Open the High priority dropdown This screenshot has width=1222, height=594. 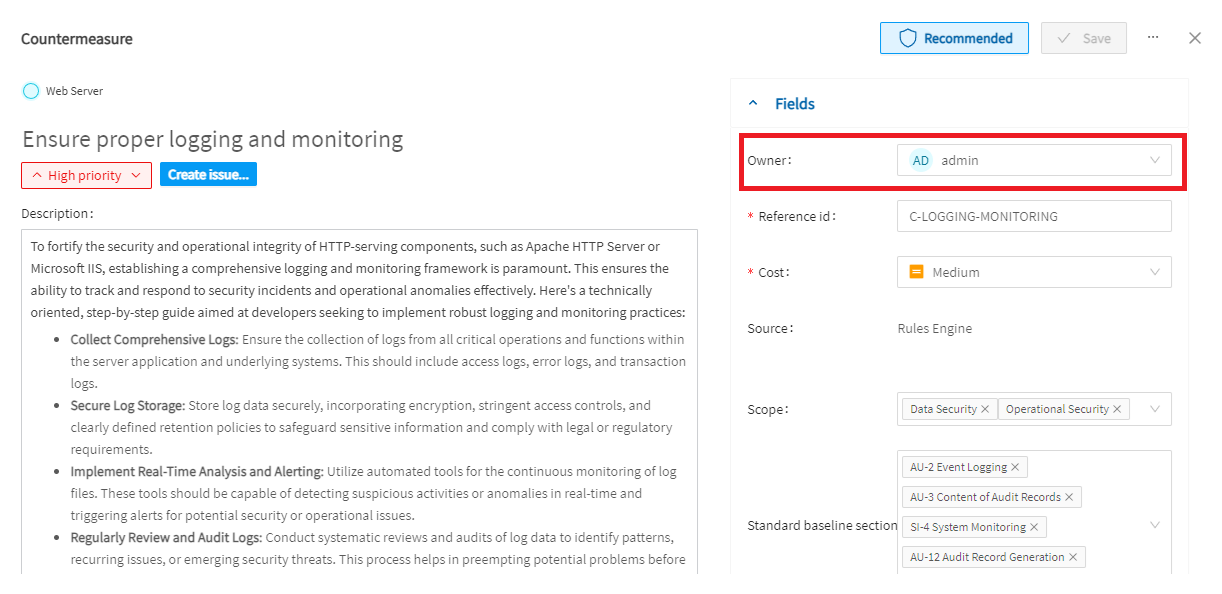pyautogui.click(x=86, y=175)
